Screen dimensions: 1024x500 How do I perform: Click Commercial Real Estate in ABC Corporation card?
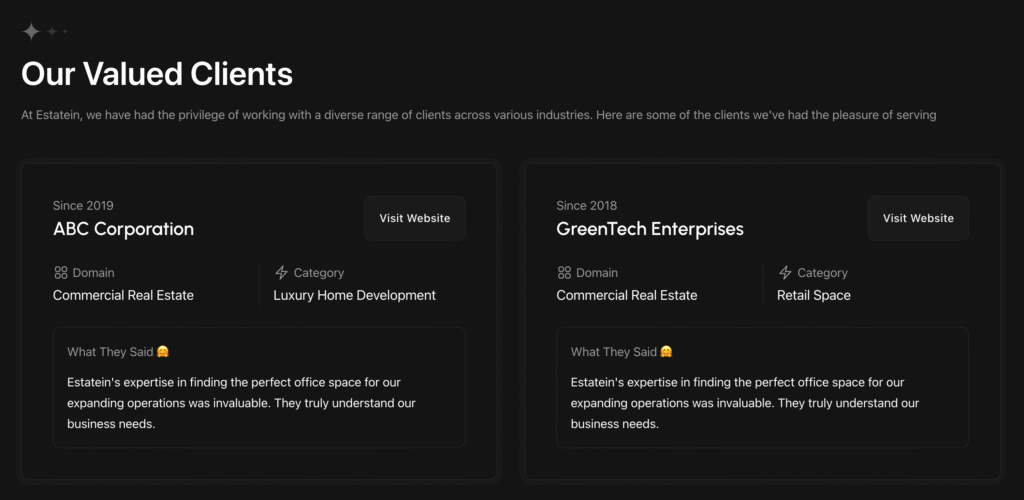123,295
